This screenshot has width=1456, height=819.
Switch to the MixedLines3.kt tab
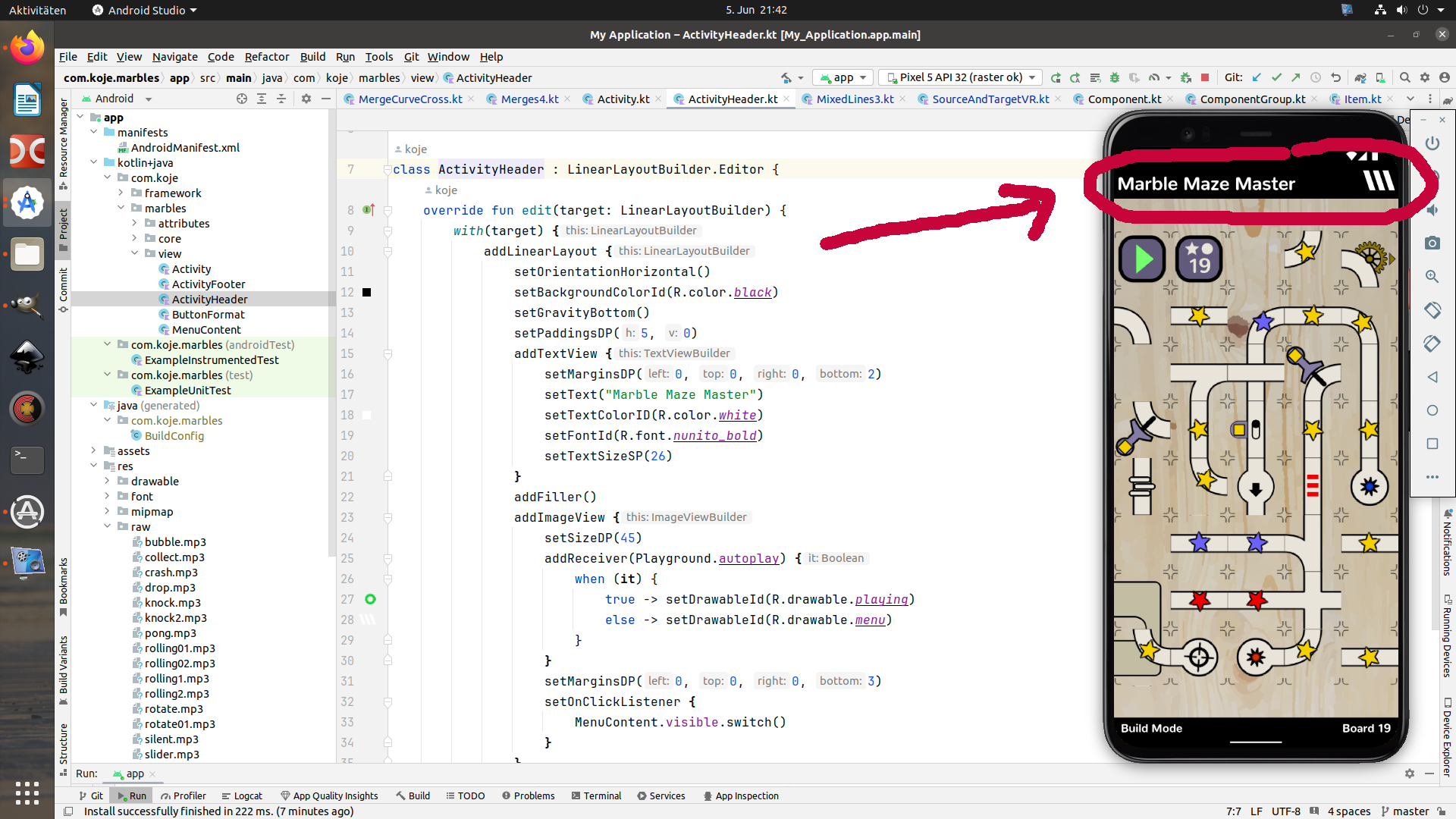[x=854, y=99]
